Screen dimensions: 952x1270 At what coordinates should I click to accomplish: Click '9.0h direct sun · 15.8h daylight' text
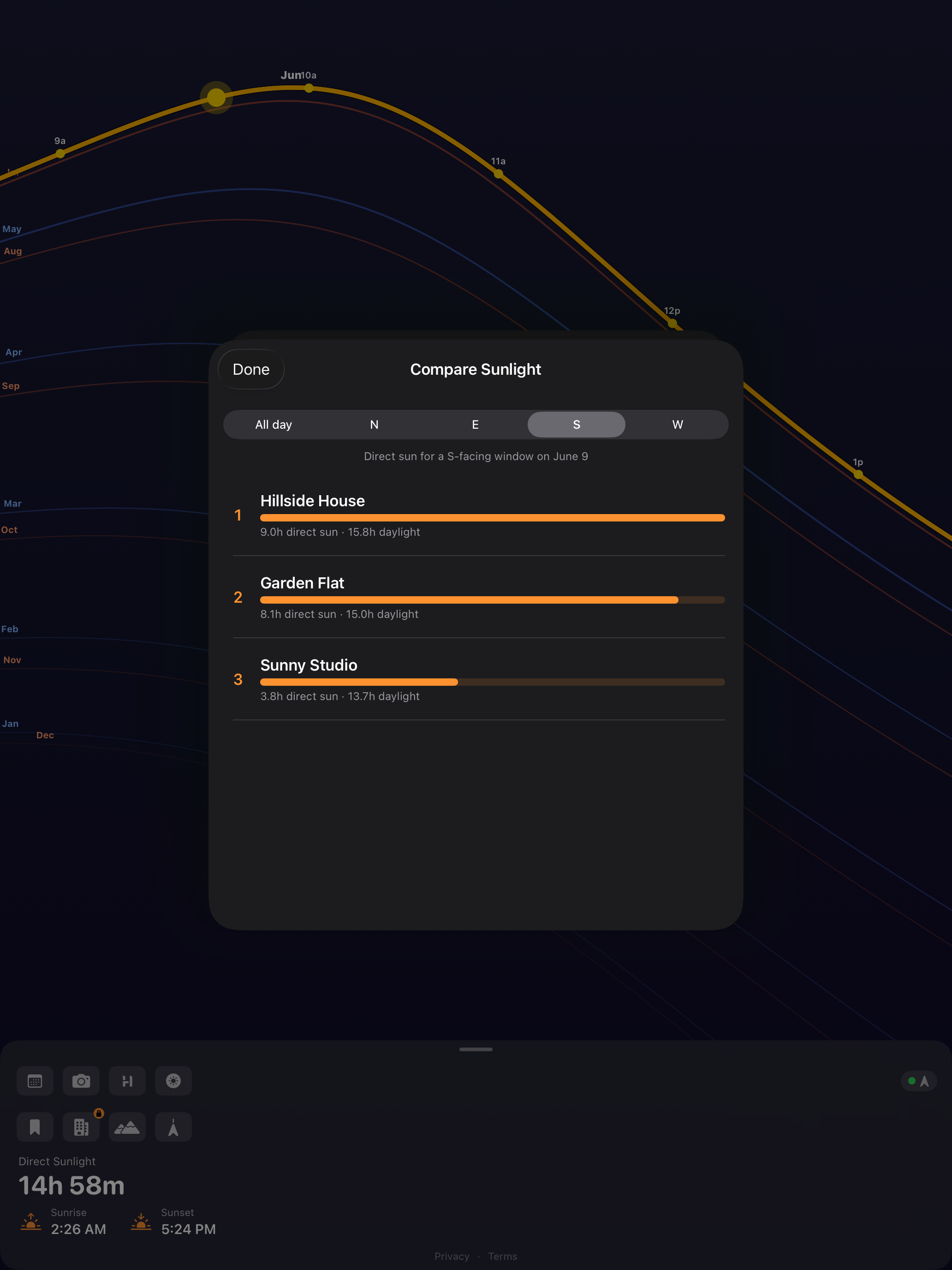340,532
